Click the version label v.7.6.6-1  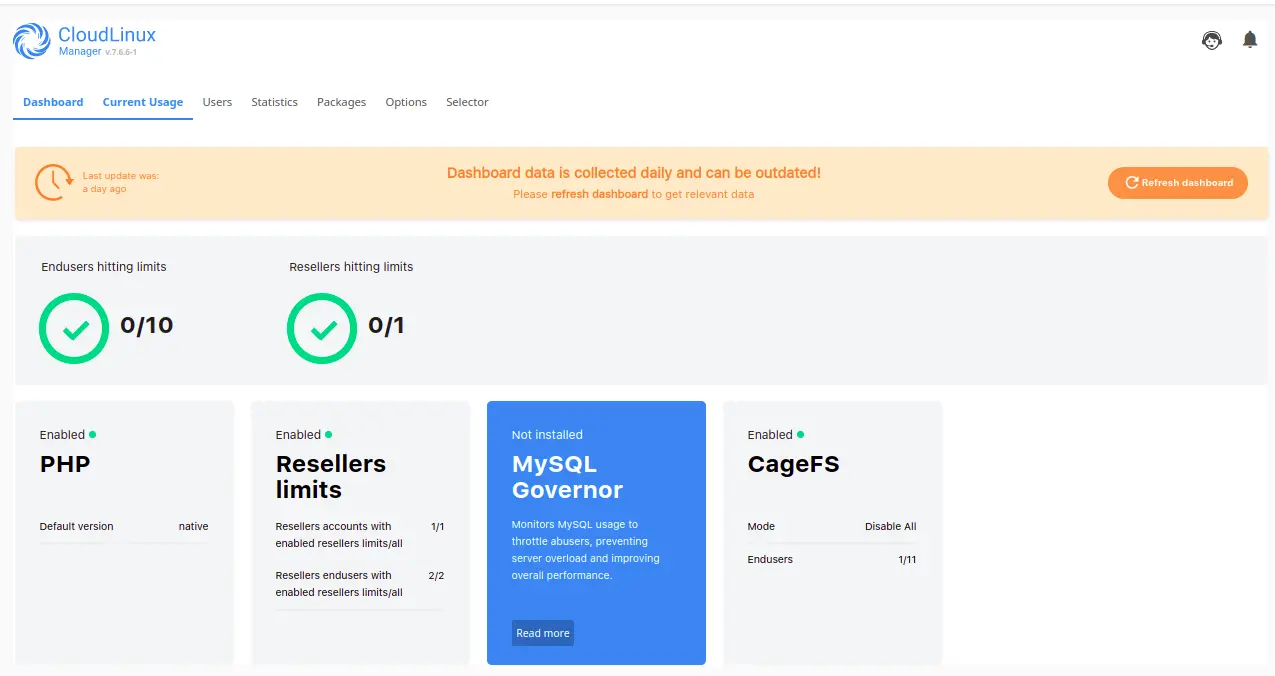[120, 52]
